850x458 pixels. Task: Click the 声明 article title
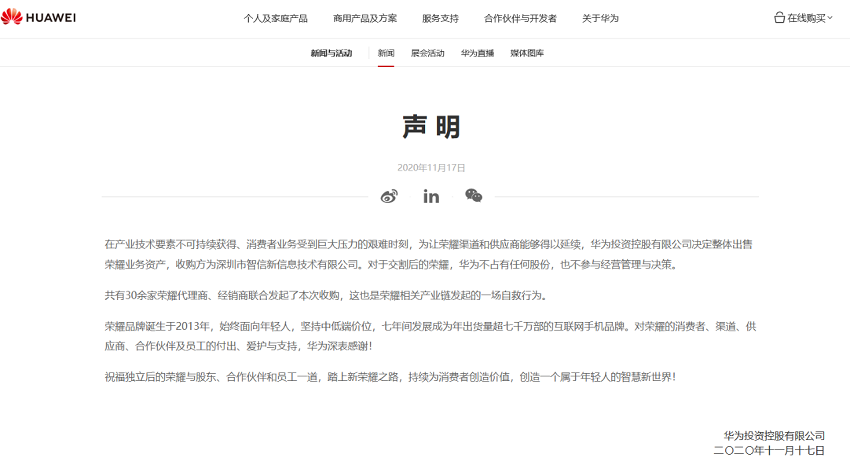tap(431, 127)
